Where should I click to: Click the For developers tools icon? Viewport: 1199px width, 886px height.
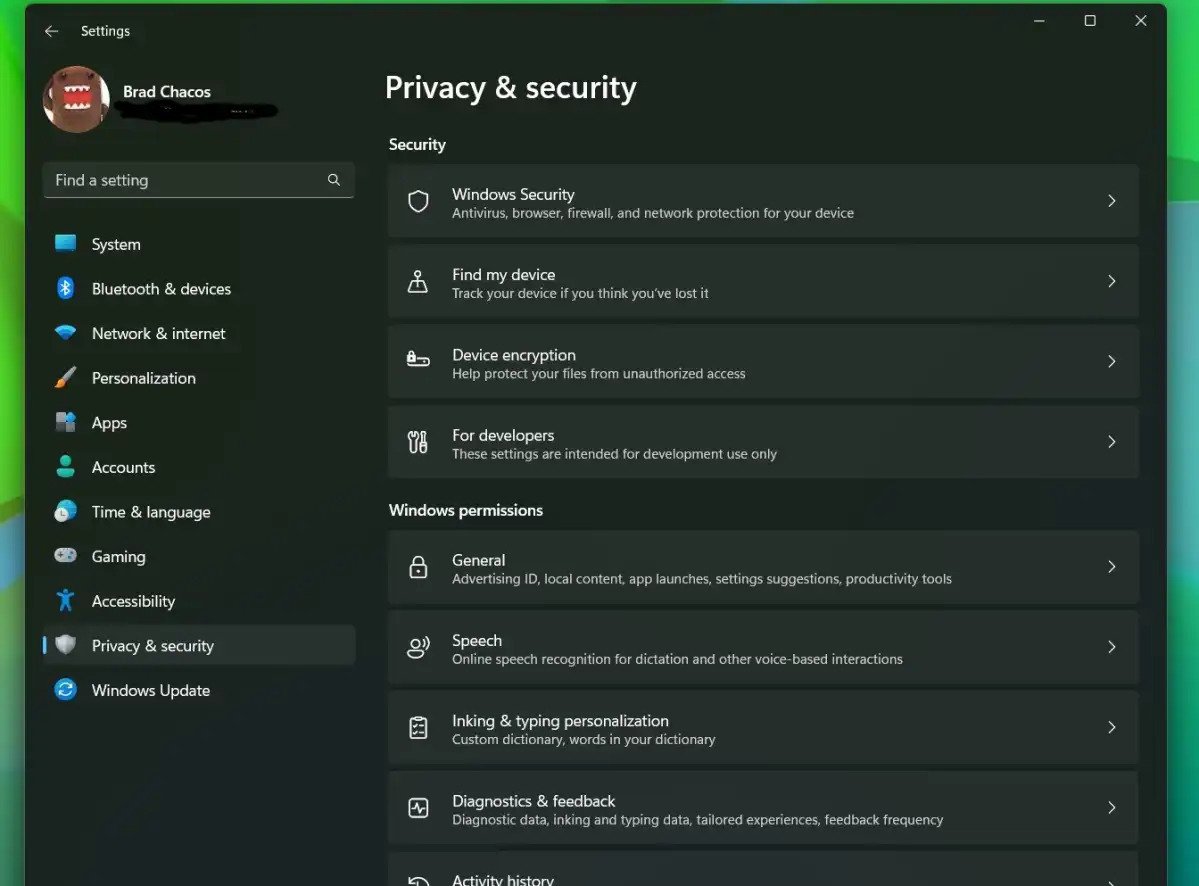point(418,442)
